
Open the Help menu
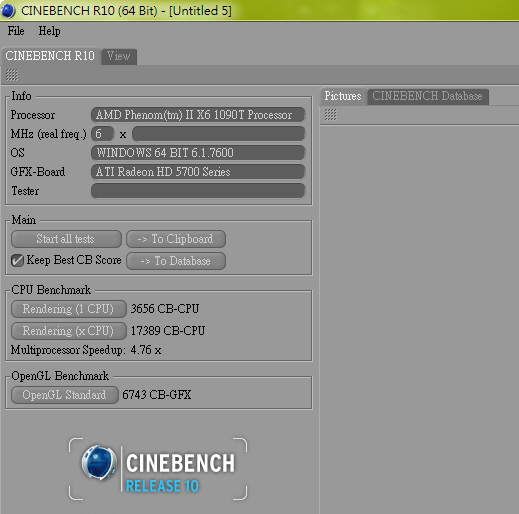tap(49, 31)
